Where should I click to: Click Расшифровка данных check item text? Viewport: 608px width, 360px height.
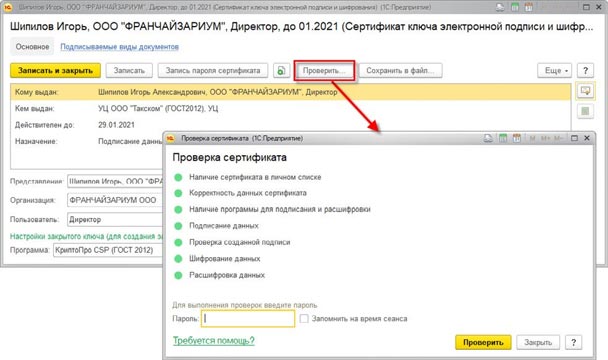coord(227,275)
